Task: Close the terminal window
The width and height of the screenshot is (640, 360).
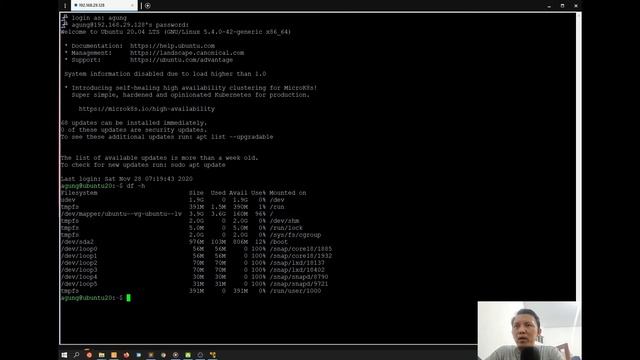Action: pyautogui.click(x=576, y=6)
